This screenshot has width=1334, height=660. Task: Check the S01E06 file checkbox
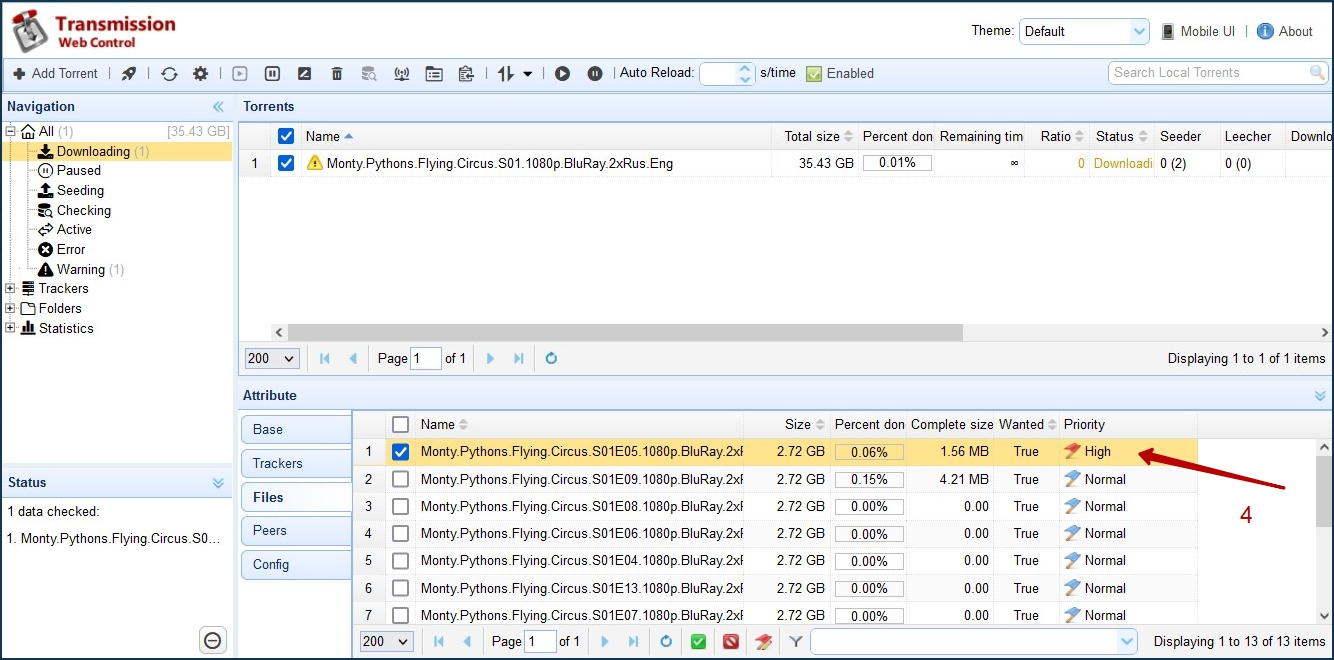[400, 534]
